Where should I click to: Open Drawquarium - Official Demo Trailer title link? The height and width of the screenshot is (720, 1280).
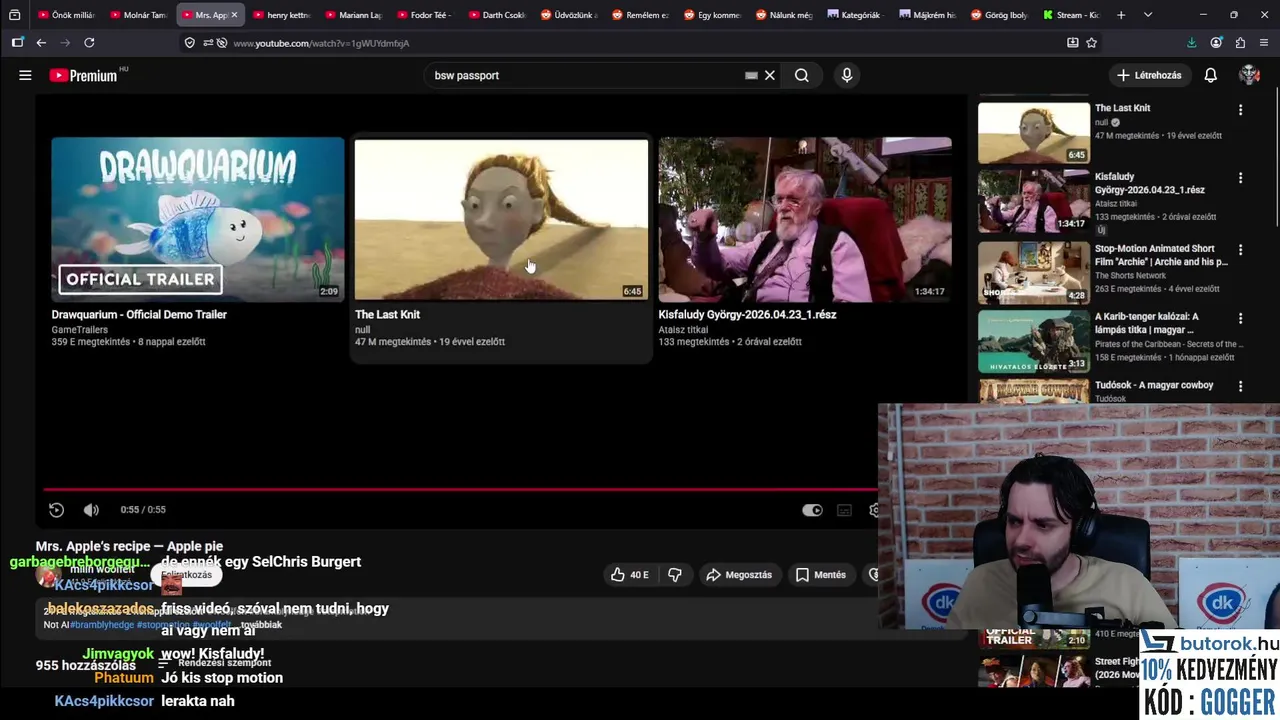(x=139, y=314)
